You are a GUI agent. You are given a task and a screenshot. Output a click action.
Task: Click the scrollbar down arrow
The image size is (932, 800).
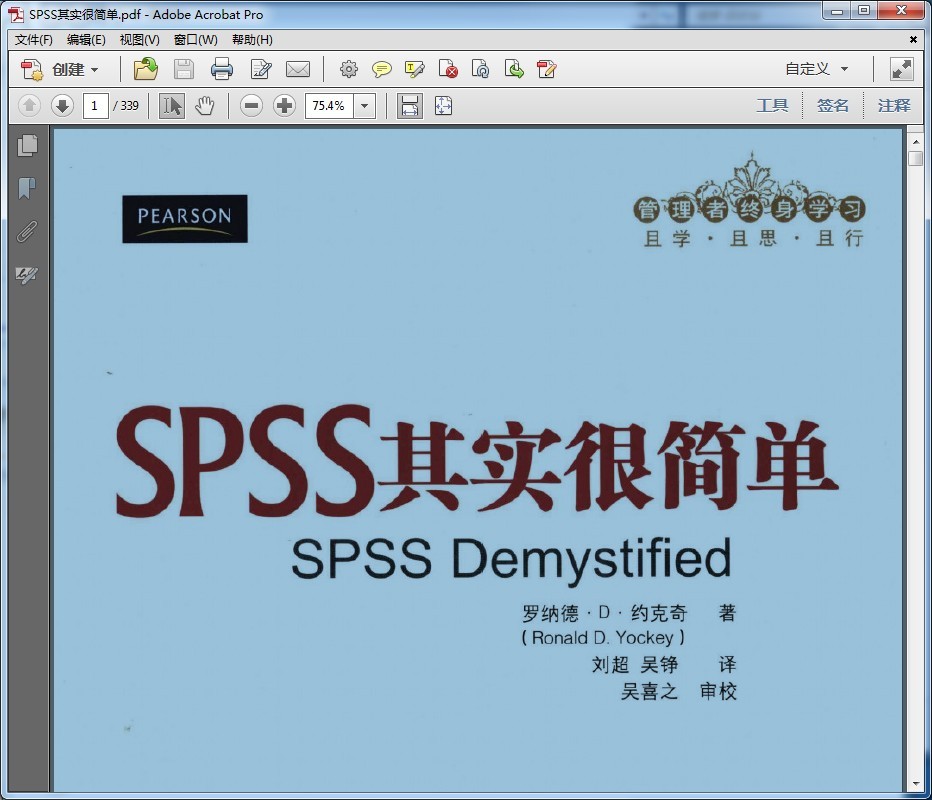pos(915,784)
